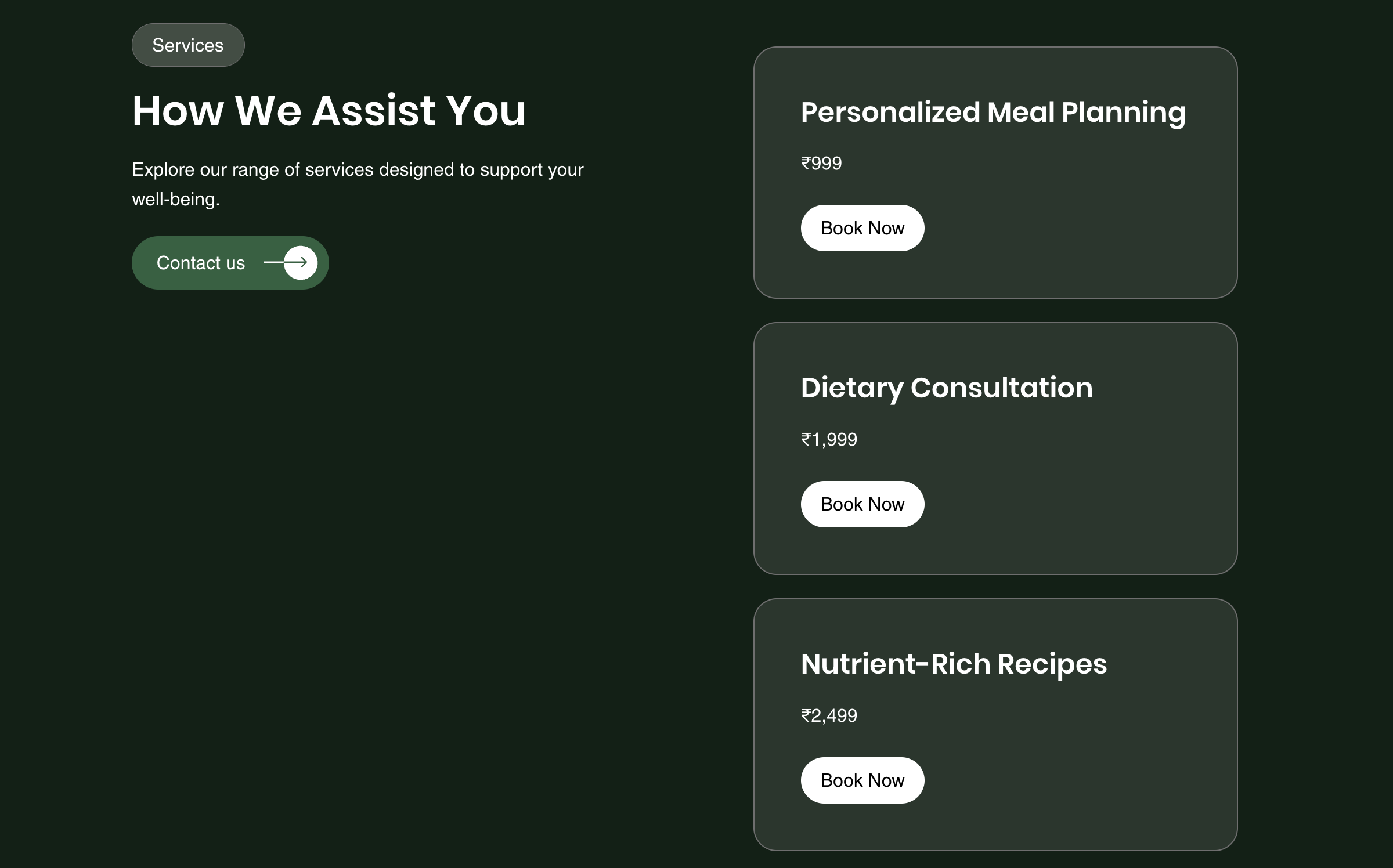Click the word Planning in first card title
The image size is (1393, 868).
click(1123, 112)
